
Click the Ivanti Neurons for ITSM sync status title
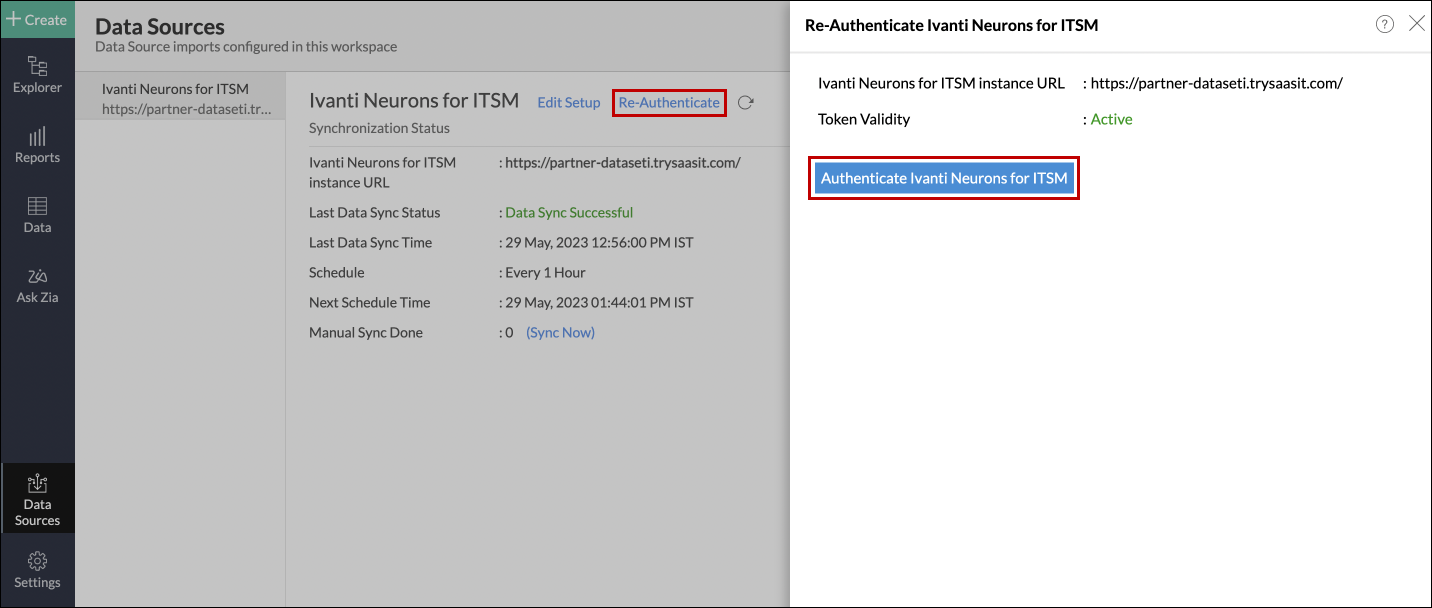click(413, 100)
